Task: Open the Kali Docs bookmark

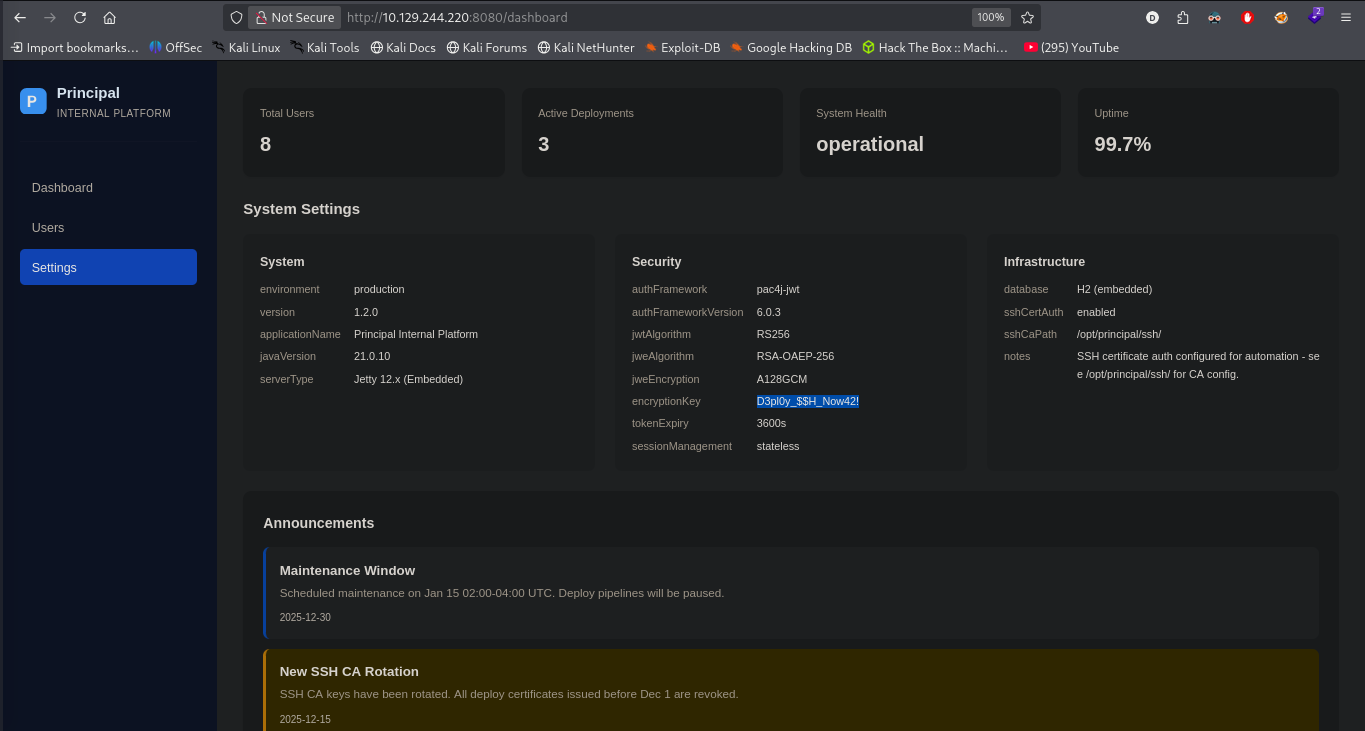Action: click(403, 47)
